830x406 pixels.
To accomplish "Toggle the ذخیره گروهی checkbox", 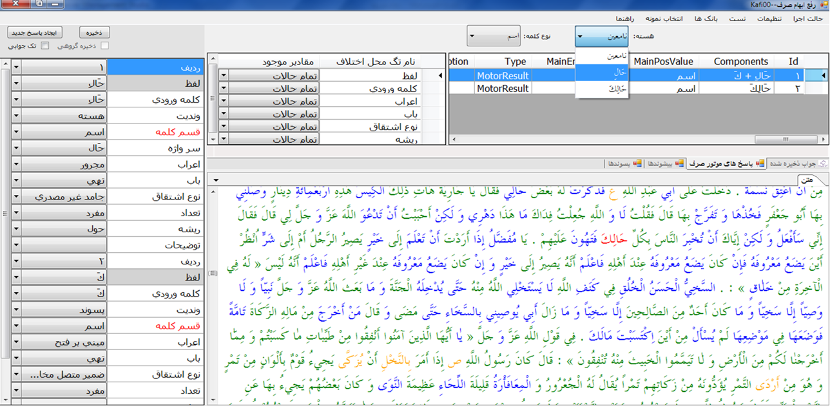I will [x=105, y=45].
